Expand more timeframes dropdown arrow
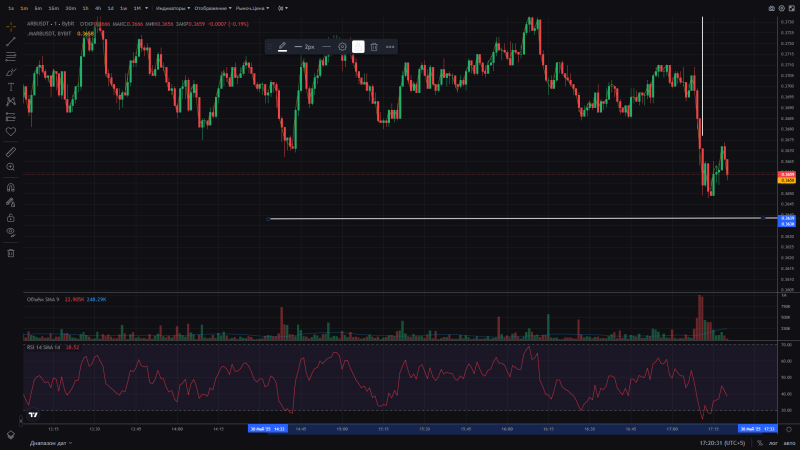The width and height of the screenshot is (800, 450). [x=146, y=8]
